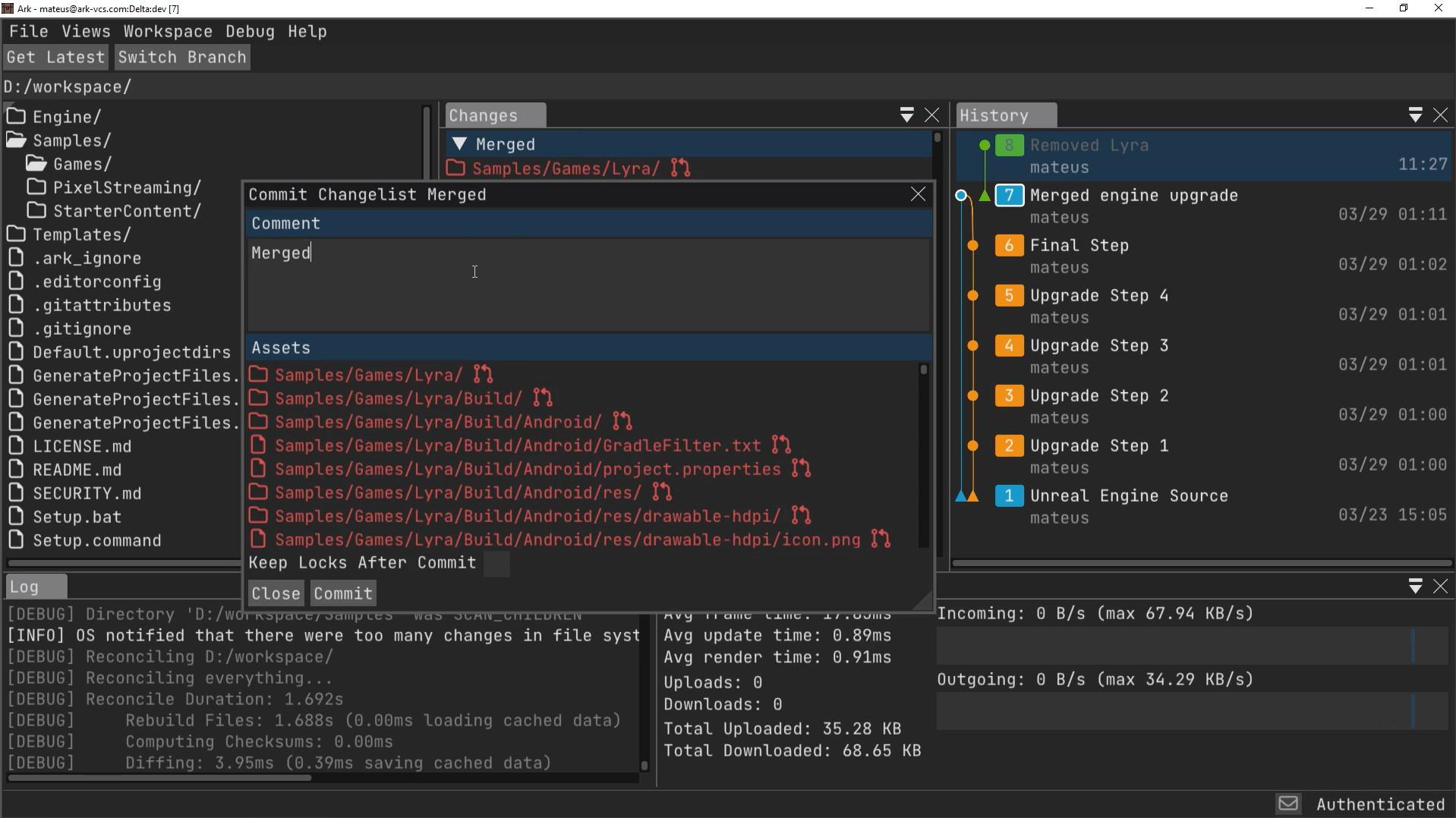Open the Workspace menu

(168, 32)
